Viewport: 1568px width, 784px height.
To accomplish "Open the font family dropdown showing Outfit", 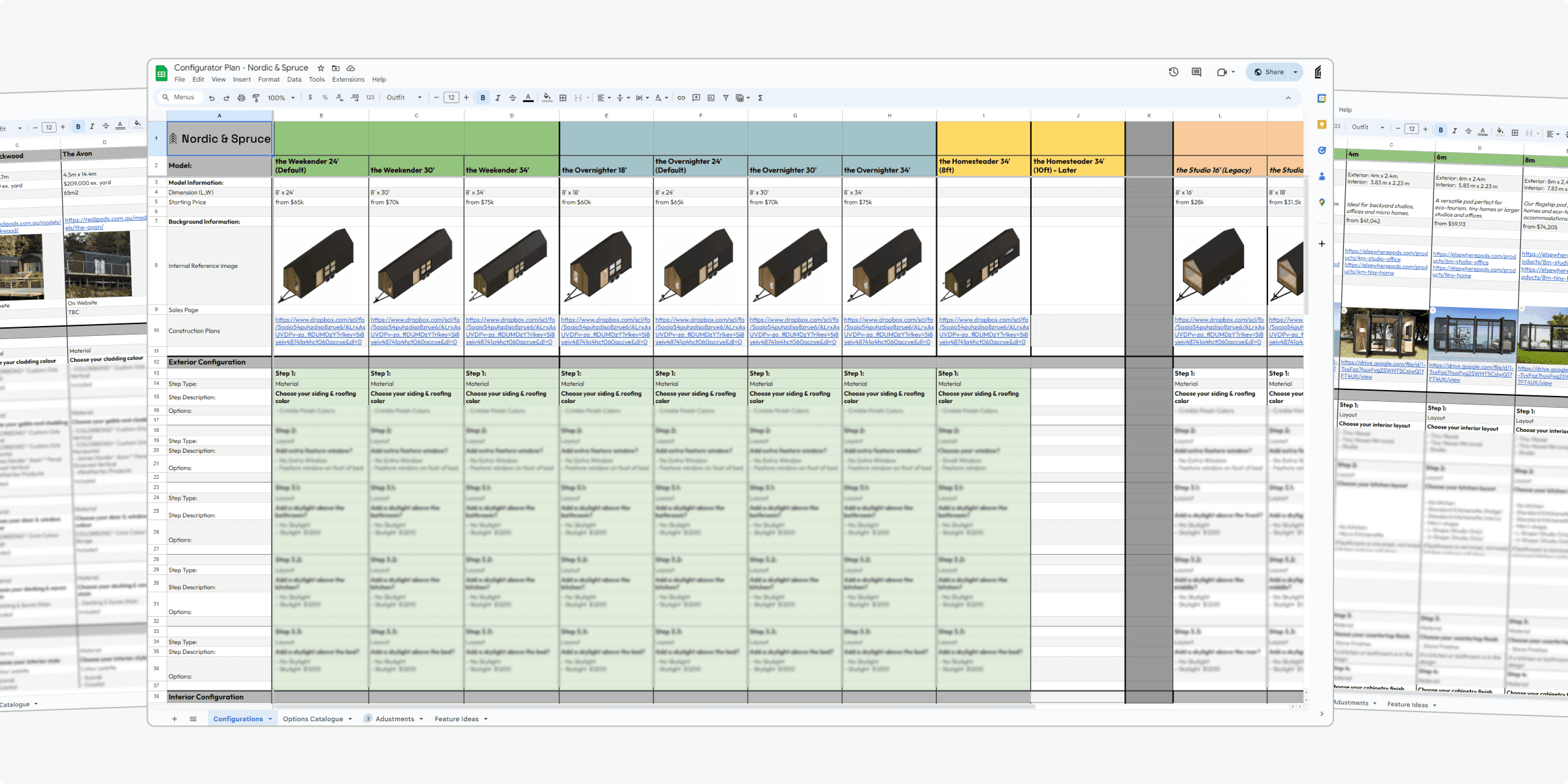I will 404,98.
